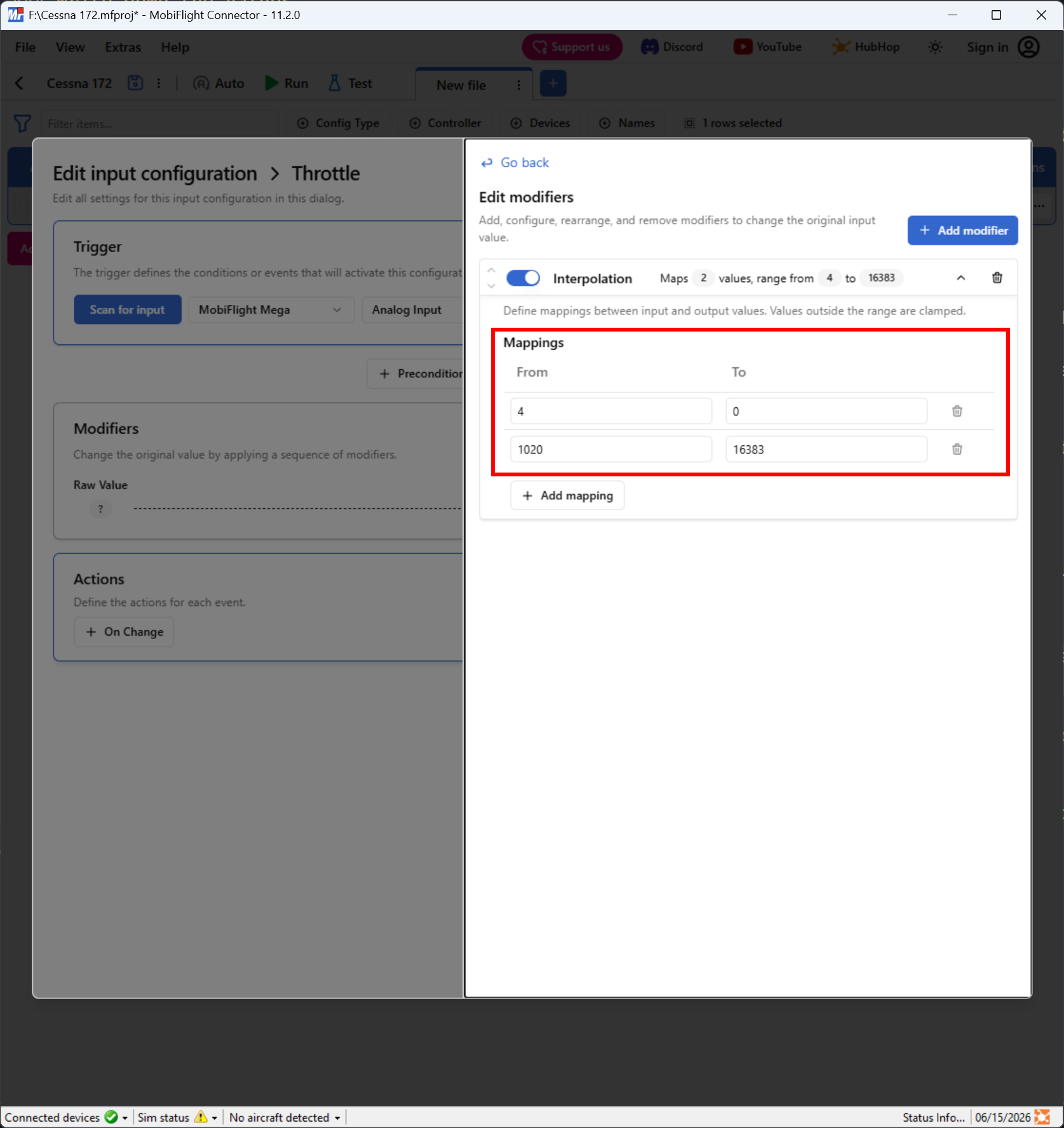This screenshot has width=1064, height=1128.
Task: Open the Devices filter
Action: 541,123
